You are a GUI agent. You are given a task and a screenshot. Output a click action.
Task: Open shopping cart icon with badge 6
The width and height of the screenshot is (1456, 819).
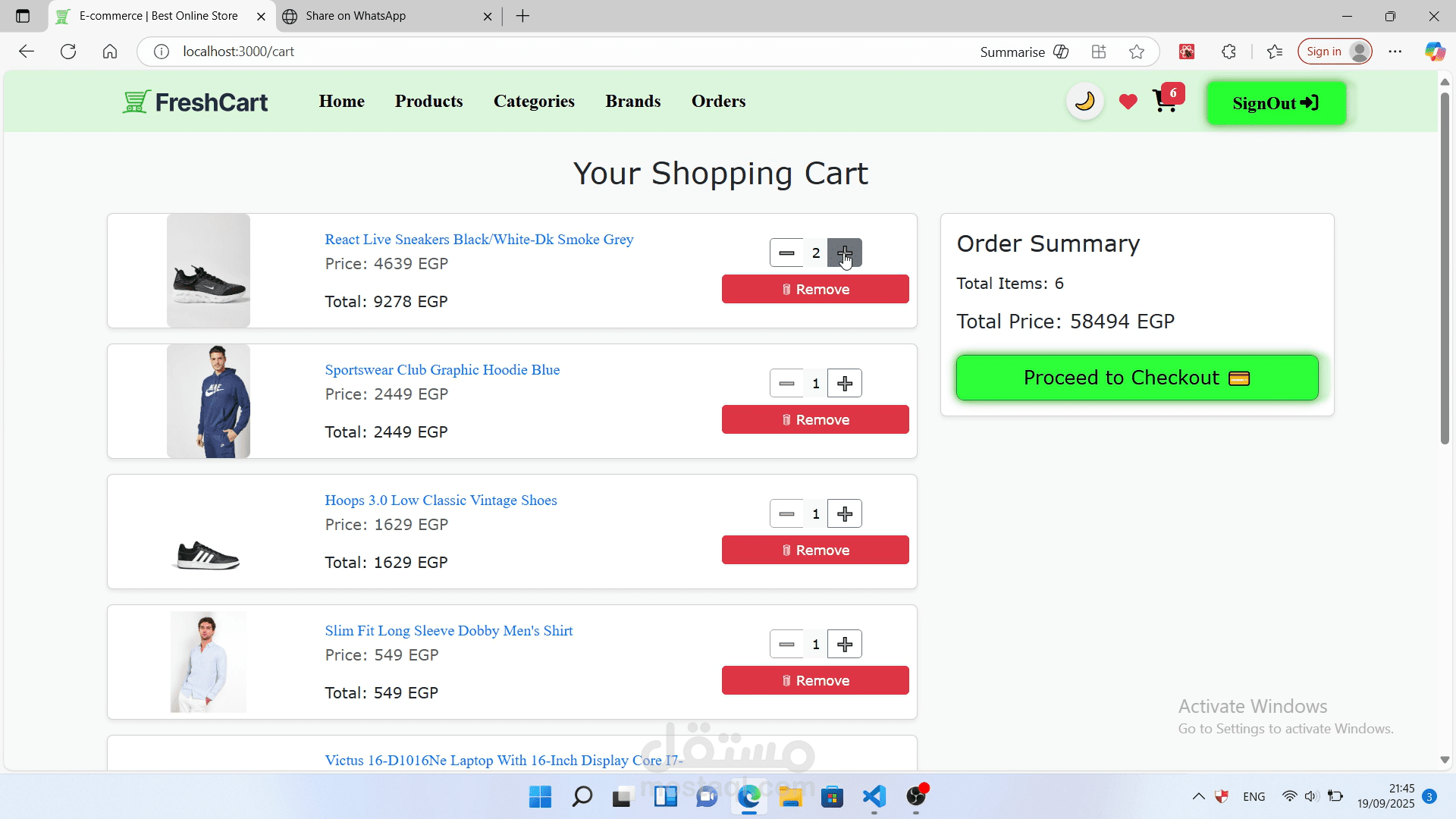1167,99
